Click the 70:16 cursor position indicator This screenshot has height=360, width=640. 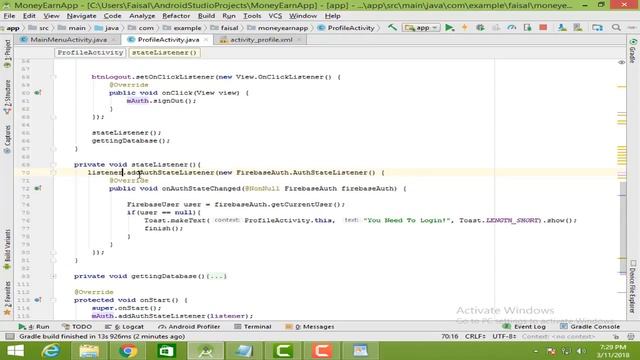[449, 336]
